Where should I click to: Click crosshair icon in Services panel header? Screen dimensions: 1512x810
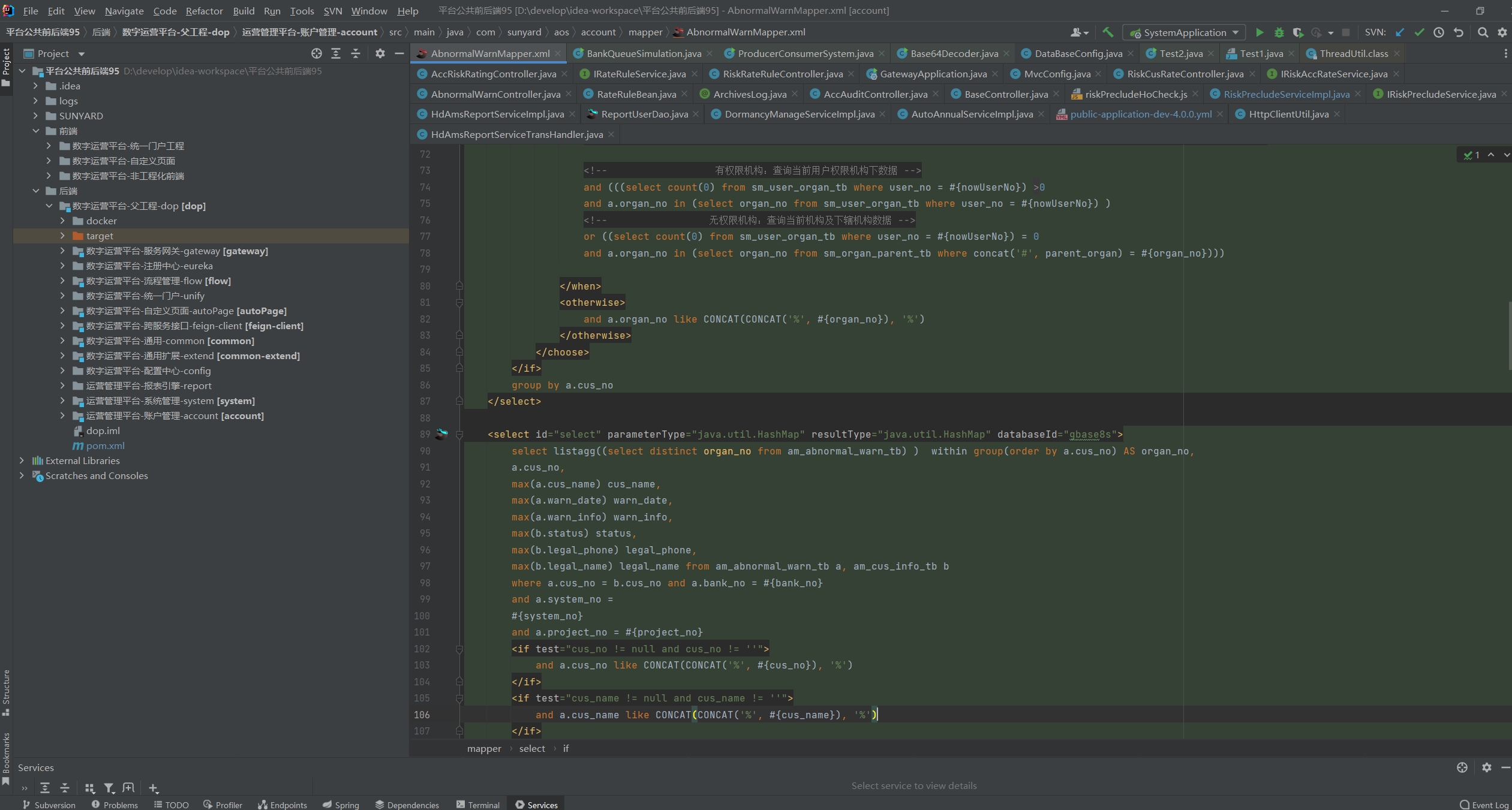[1462, 767]
